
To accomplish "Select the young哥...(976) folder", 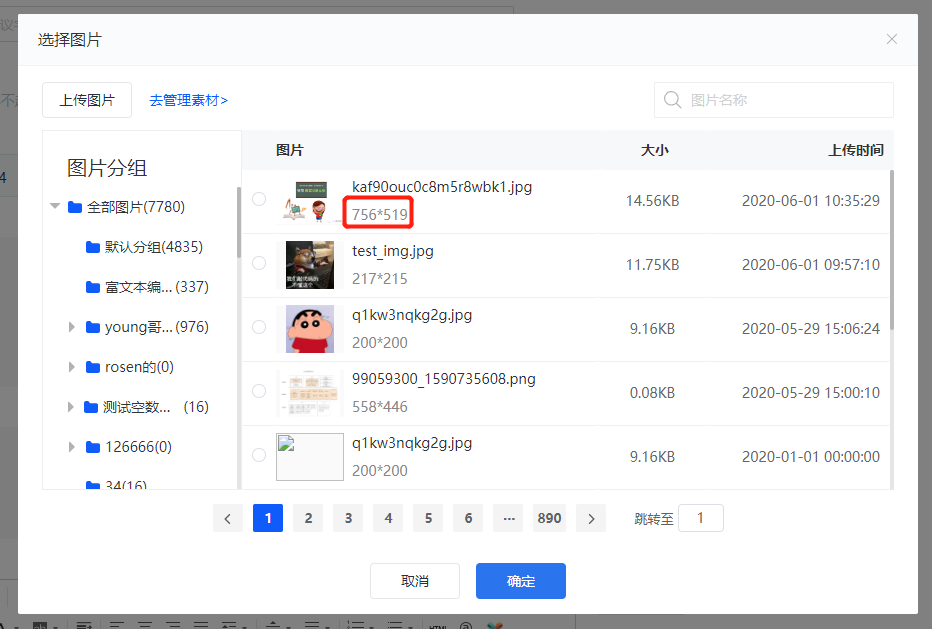I will tap(156, 327).
